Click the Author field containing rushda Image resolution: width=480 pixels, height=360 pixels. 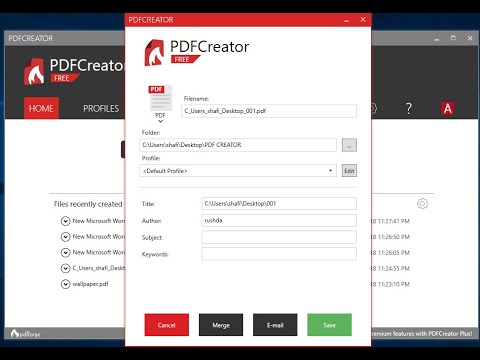pyautogui.click(x=279, y=220)
